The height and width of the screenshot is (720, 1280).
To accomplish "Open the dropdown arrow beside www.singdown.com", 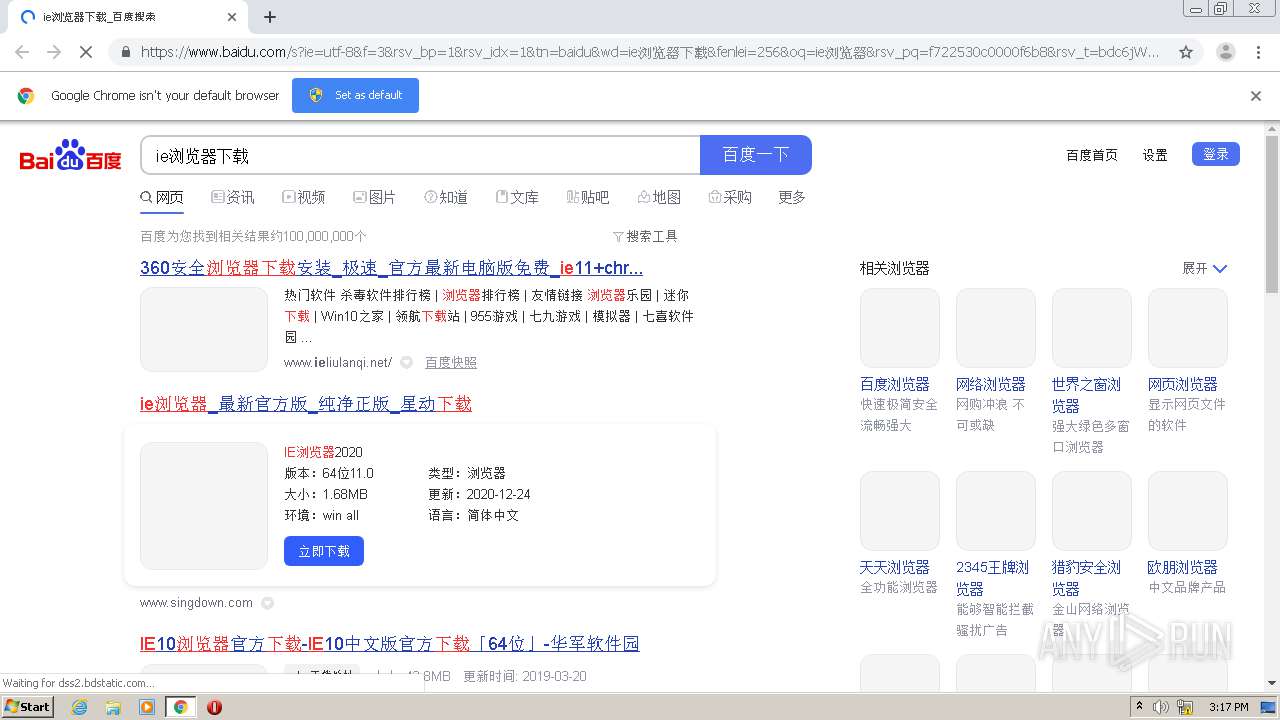I will [x=267, y=603].
